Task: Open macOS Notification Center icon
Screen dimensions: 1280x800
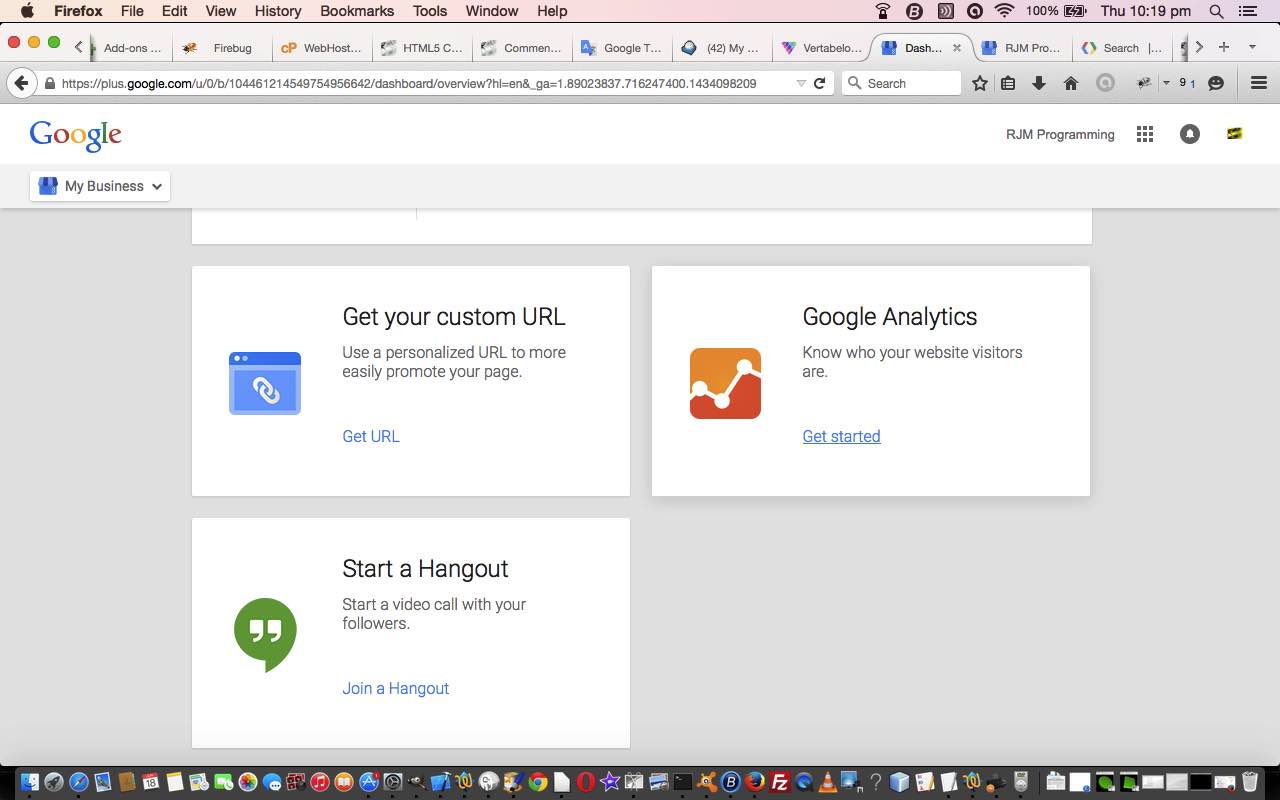Action: point(1246,11)
